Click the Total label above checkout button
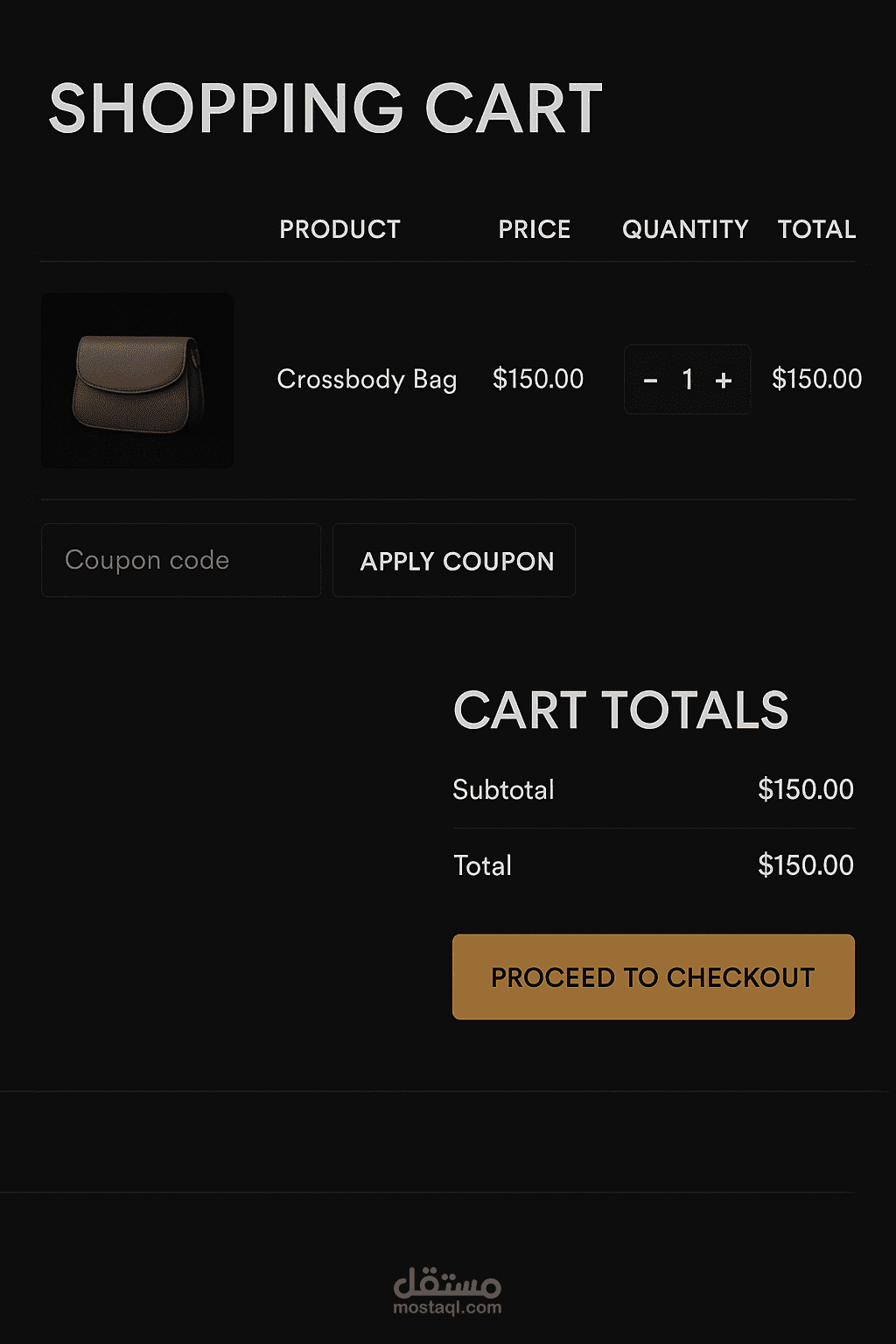Image resolution: width=896 pixels, height=1344 pixels. [482, 865]
